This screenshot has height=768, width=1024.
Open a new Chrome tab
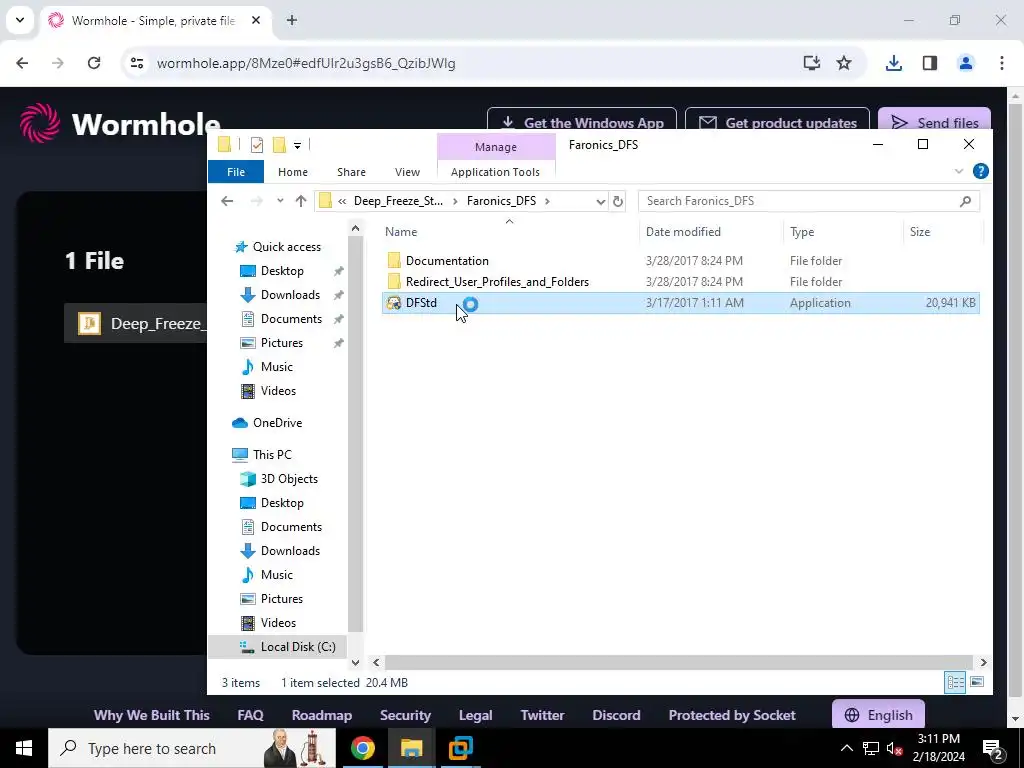[292, 20]
